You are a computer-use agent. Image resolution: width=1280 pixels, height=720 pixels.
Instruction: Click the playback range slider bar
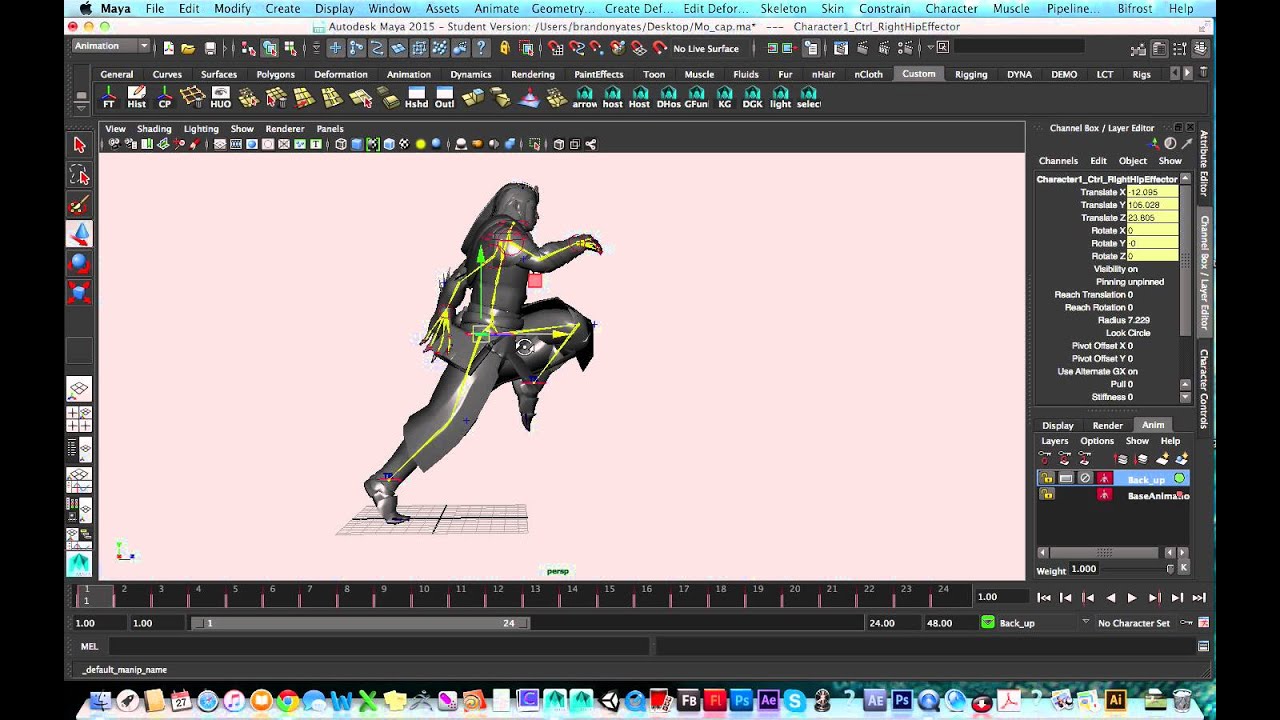click(x=361, y=622)
